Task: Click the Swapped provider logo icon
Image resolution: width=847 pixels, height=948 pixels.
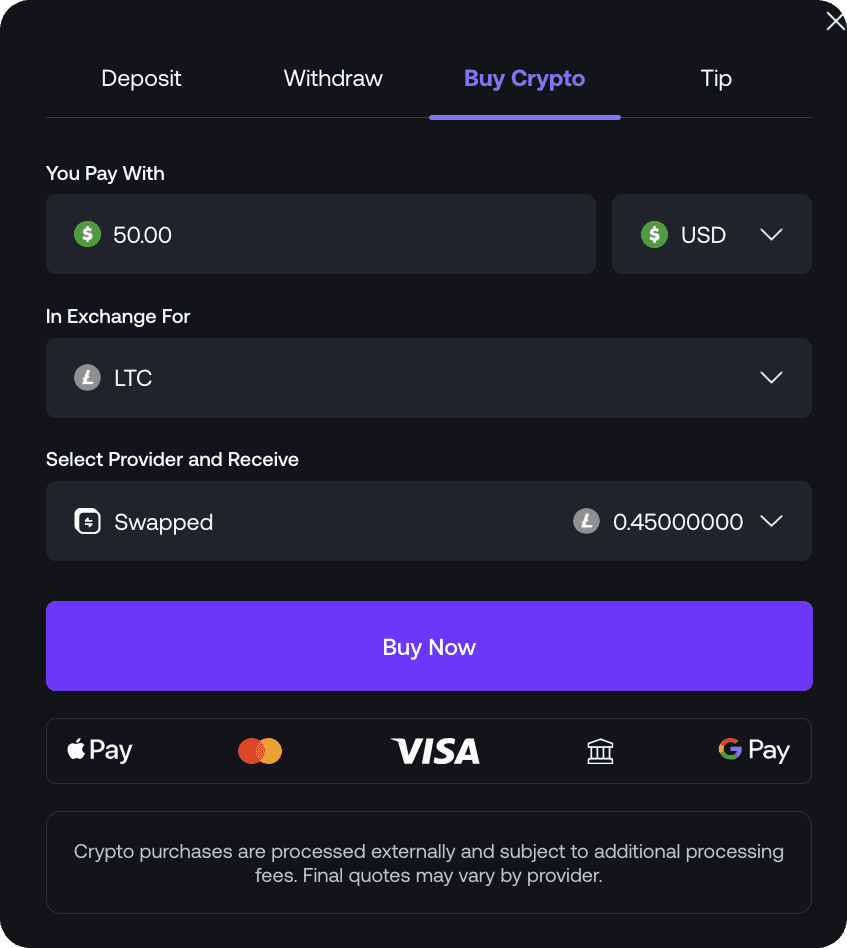Action: 88,522
